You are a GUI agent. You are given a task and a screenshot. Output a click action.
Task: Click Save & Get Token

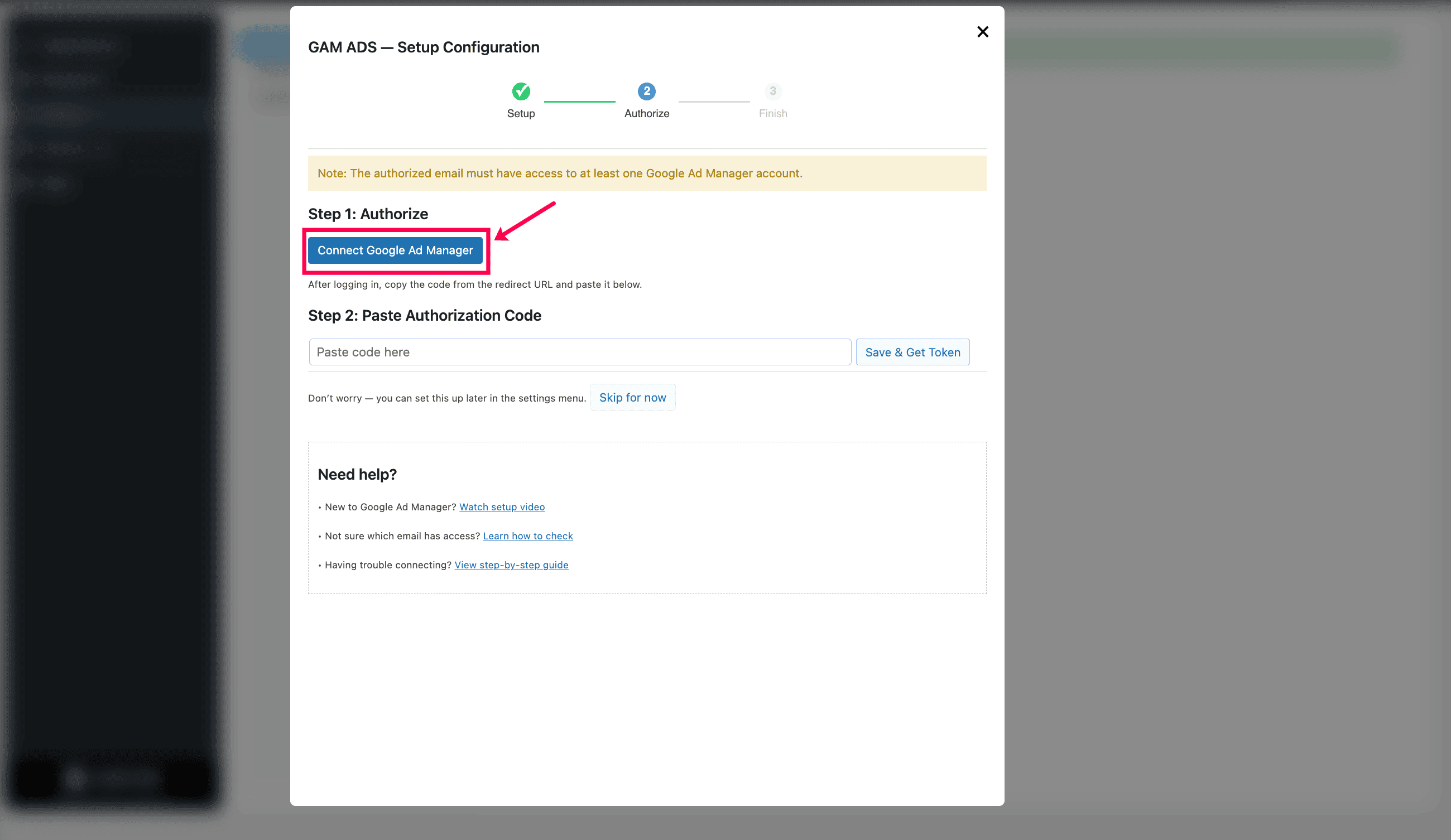[912, 352]
